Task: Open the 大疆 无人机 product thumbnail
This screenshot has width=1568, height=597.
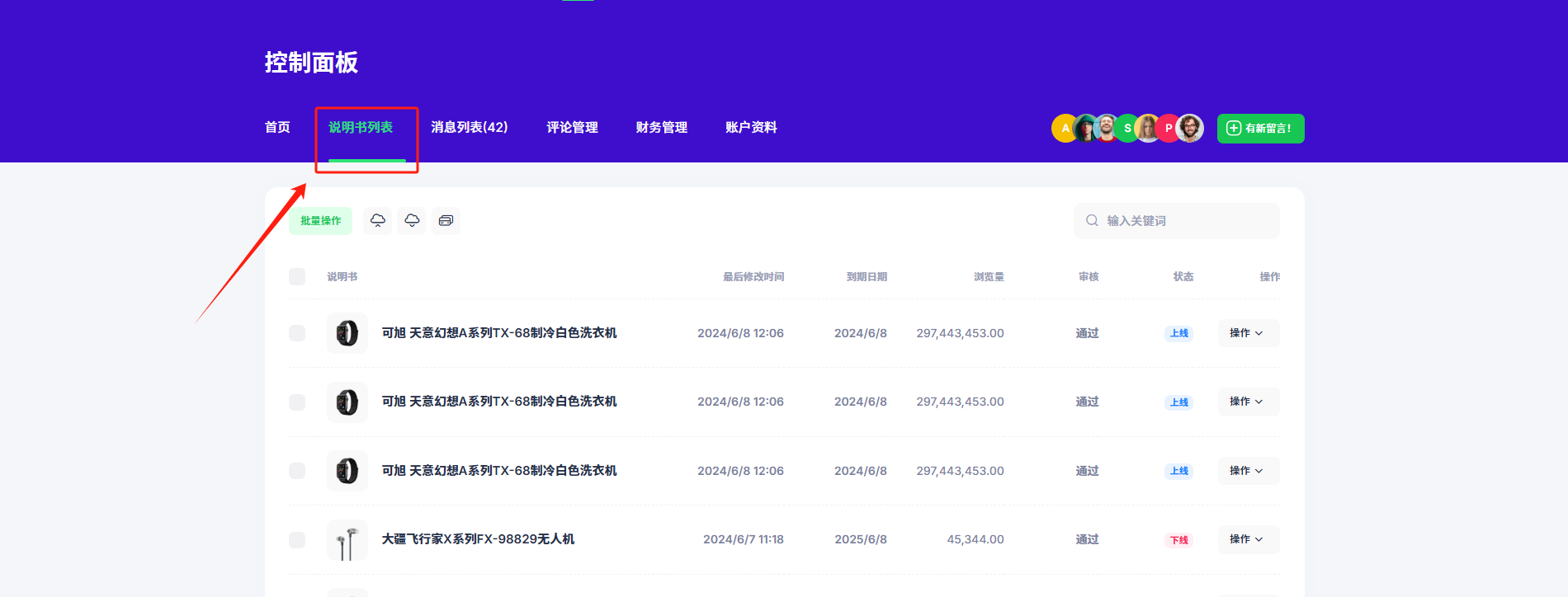Action: pyautogui.click(x=347, y=539)
